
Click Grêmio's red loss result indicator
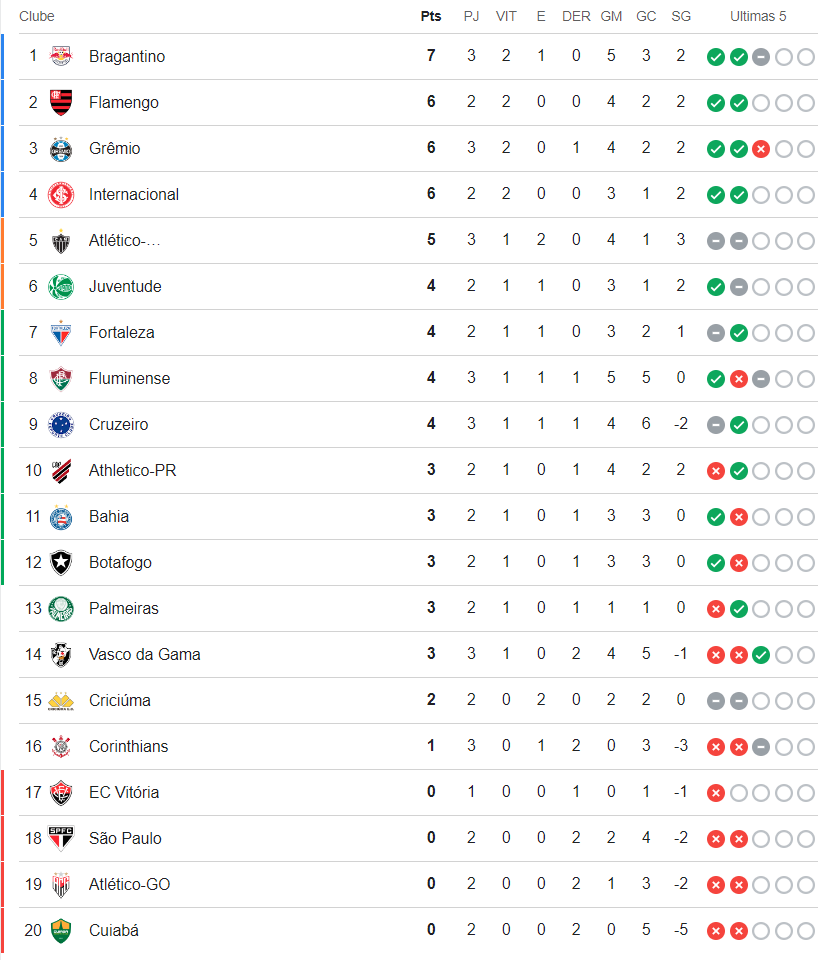click(x=760, y=149)
